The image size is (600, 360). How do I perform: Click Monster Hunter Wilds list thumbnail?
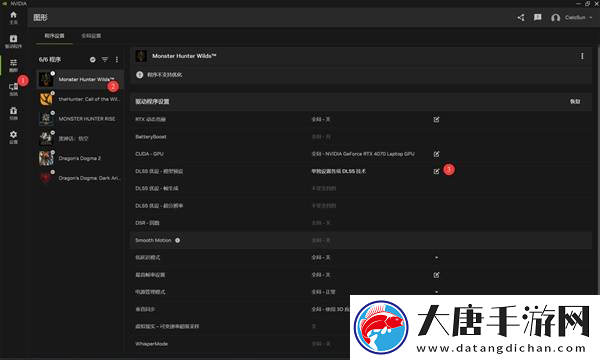click(x=46, y=79)
